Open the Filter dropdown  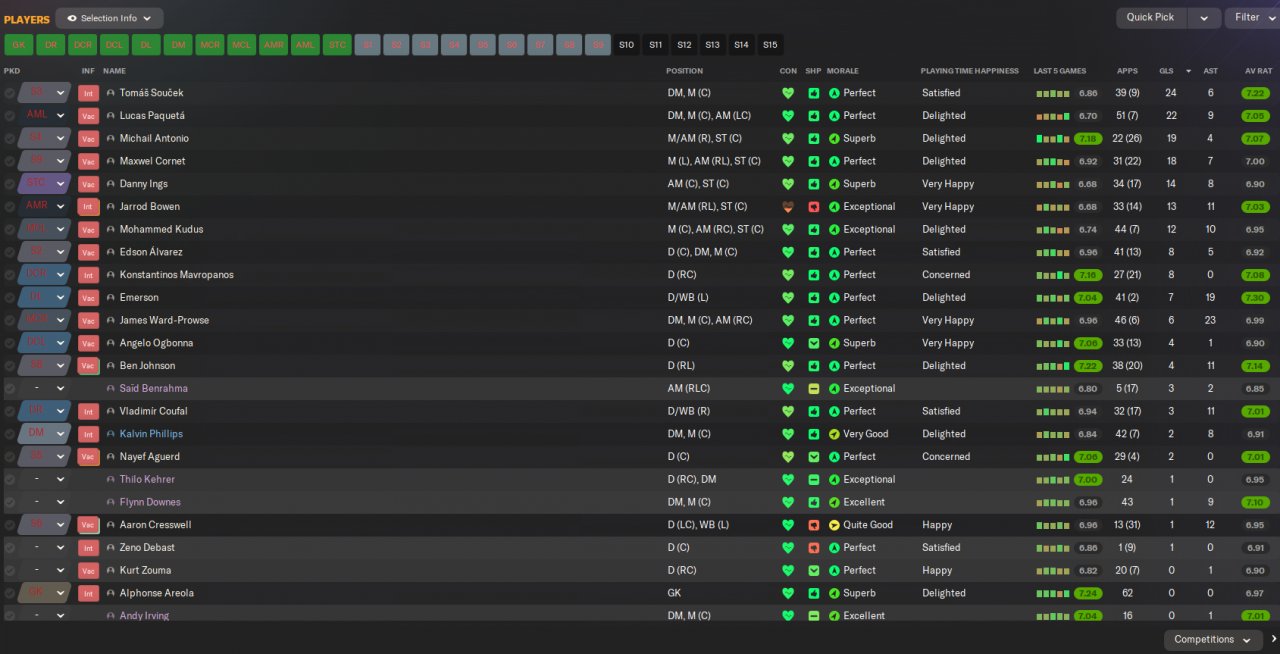pyautogui.click(x=1252, y=17)
